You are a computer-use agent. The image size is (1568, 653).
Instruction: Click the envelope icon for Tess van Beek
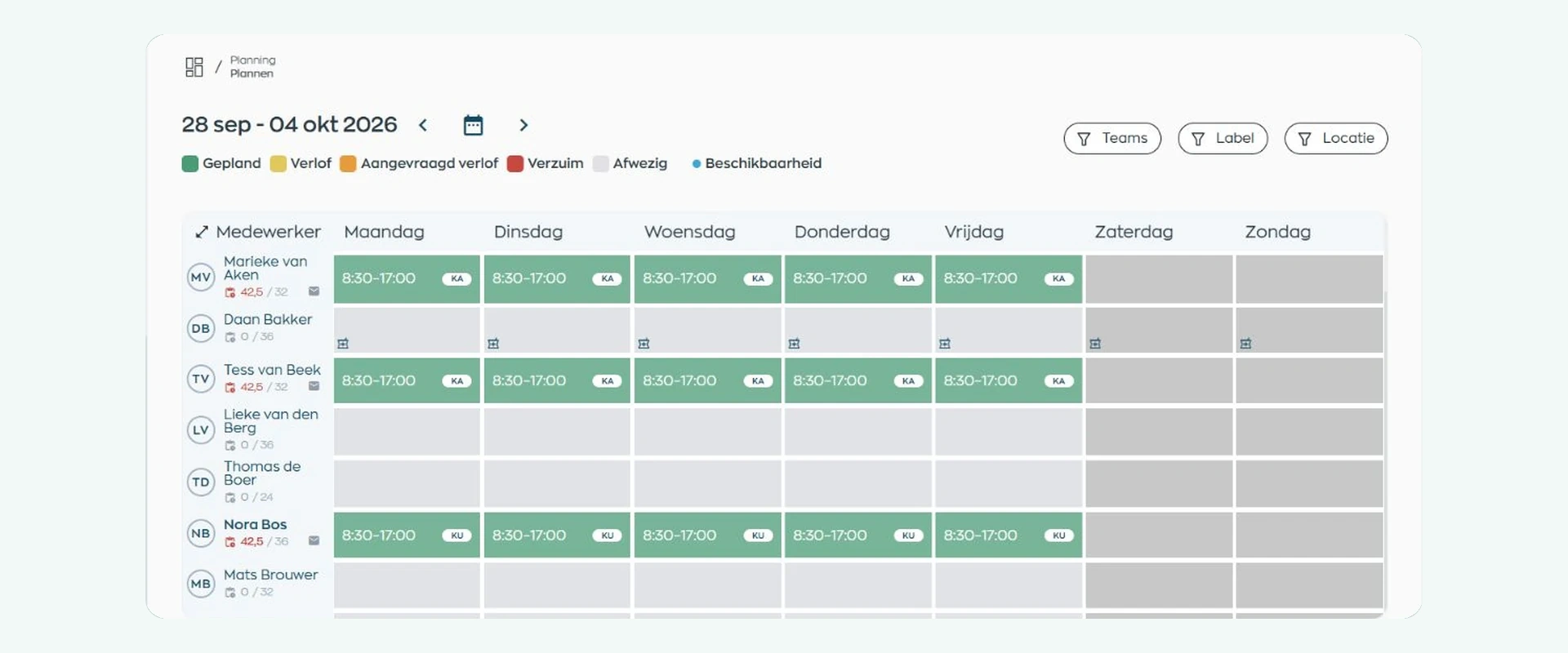click(x=314, y=386)
